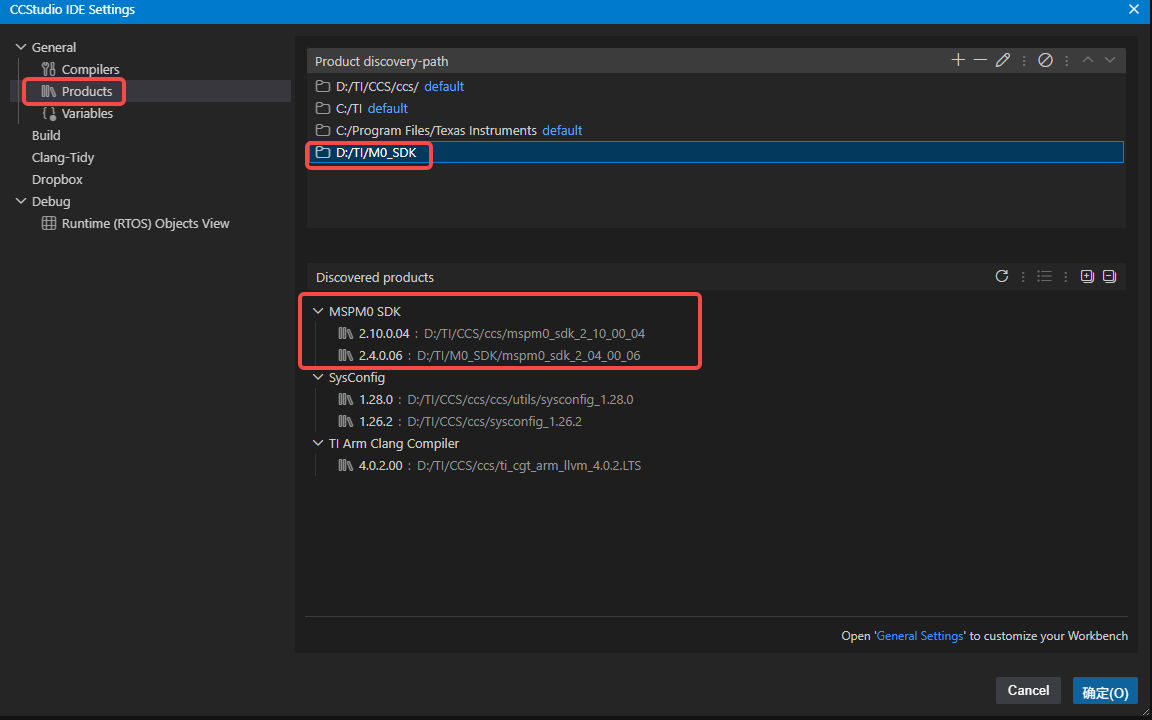Click library icon beside SysConfig 1.28.0
This screenshot has width=1152, height=720.
pos(346,400)
